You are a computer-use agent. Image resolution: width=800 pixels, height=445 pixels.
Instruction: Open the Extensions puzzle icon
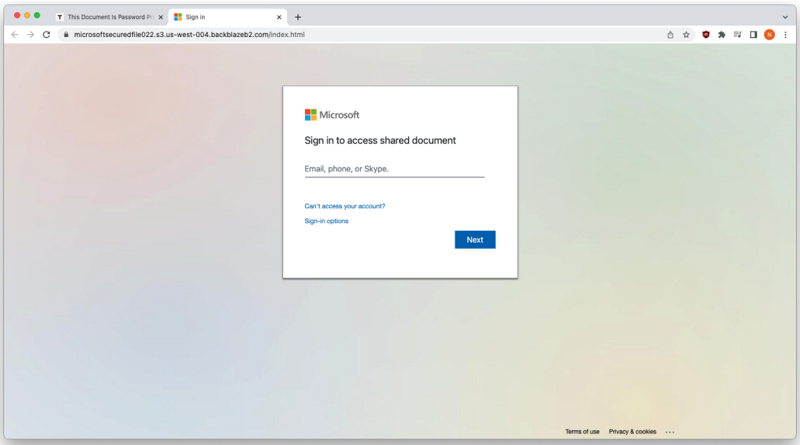721,35
